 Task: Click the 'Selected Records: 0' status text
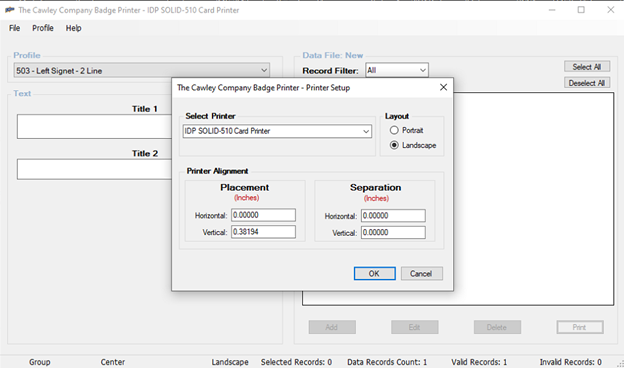click(x=296, y=362)
